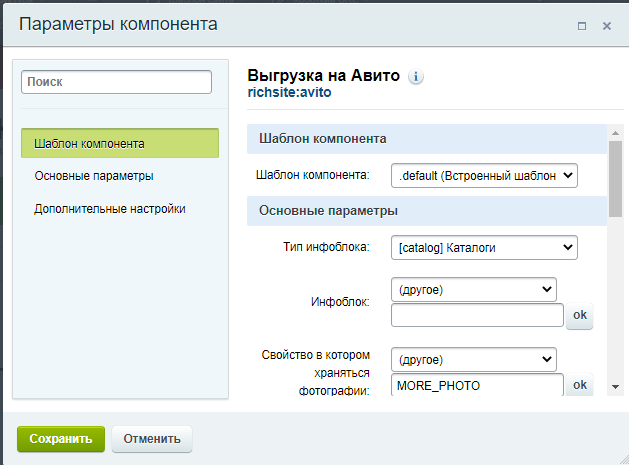Click the MORE_PHOTO text field

coord(477,385)
